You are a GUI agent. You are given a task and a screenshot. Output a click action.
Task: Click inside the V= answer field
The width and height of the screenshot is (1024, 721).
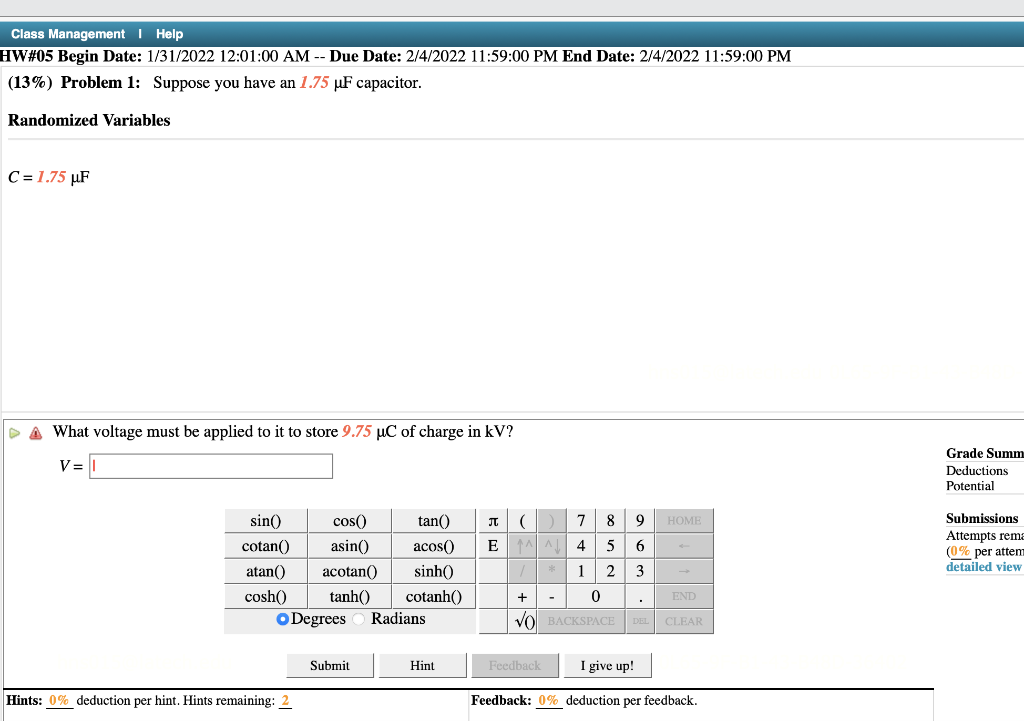(210, 465)
